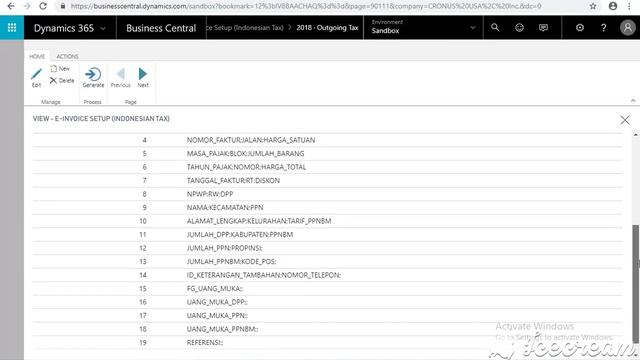Go to the Previous page
The width and height of the screenshot is (640, 360).
click(120, 78)
